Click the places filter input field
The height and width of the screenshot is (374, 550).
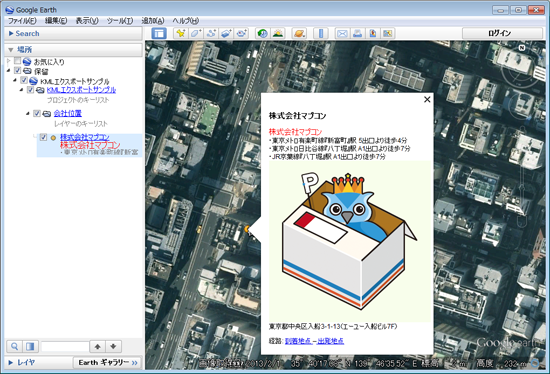click(65, 347)
